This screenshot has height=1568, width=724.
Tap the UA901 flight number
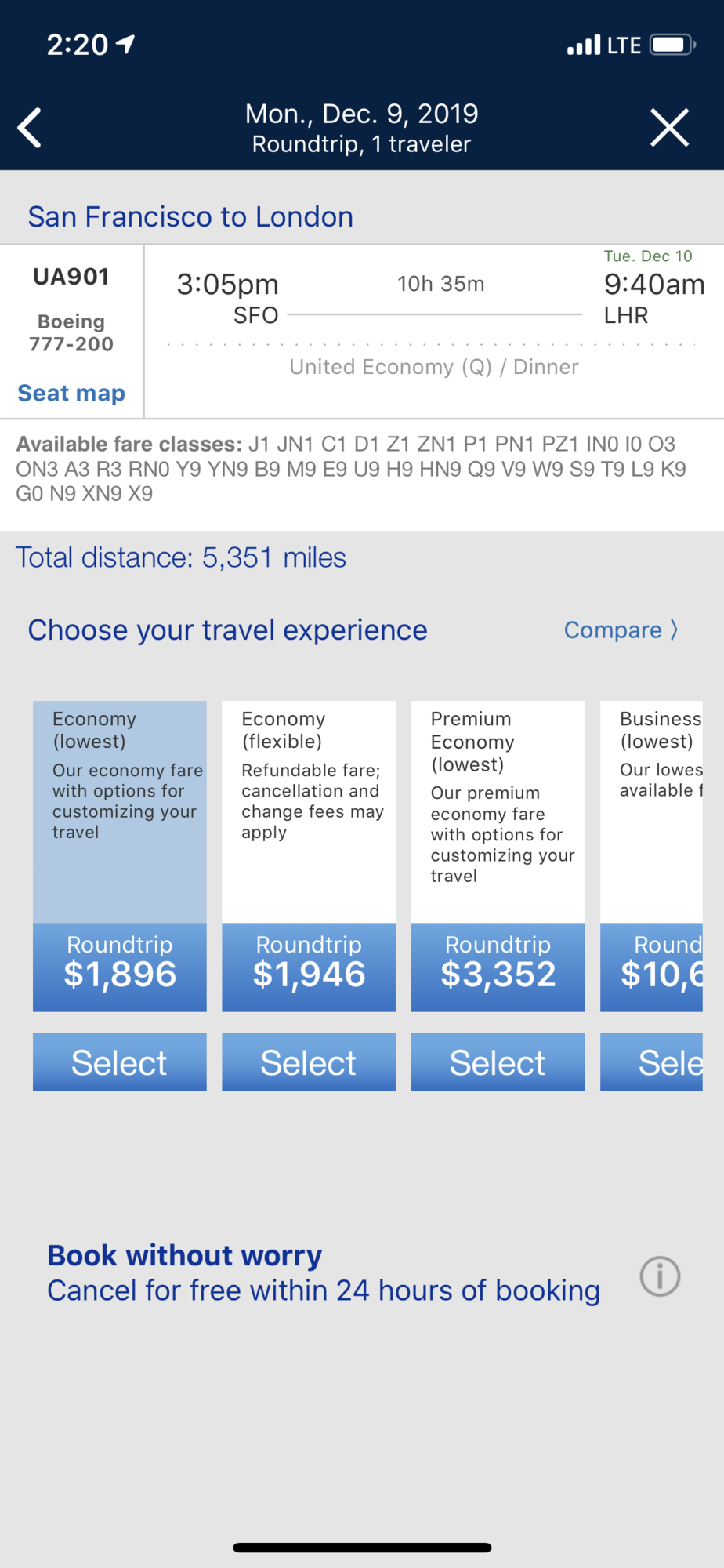(x=71, y=277)
